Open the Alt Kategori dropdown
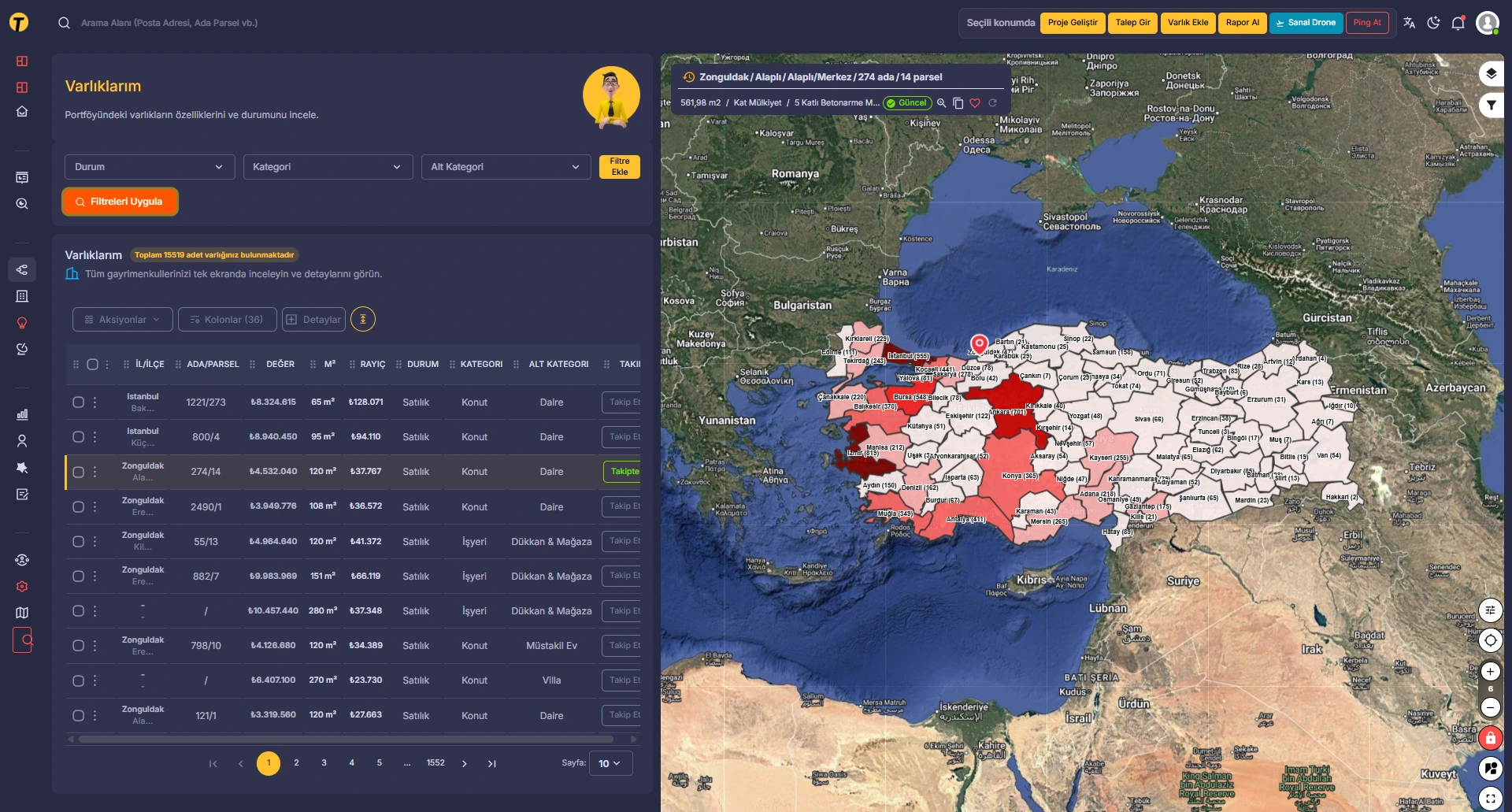 pyautogui.click(x=506, y=167)
